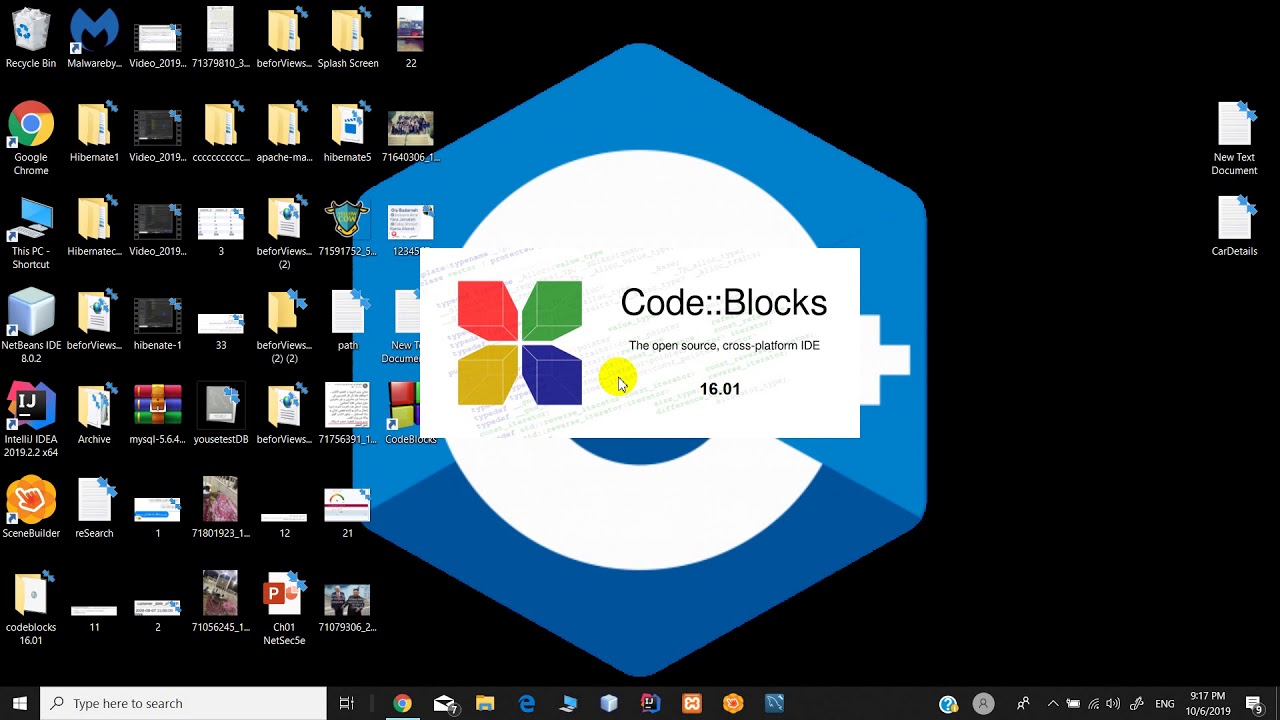Image resolution: width=1280 pixels, height=720 pixels.
Task: Open File Explorer from the taskbar
Action: 485,703
